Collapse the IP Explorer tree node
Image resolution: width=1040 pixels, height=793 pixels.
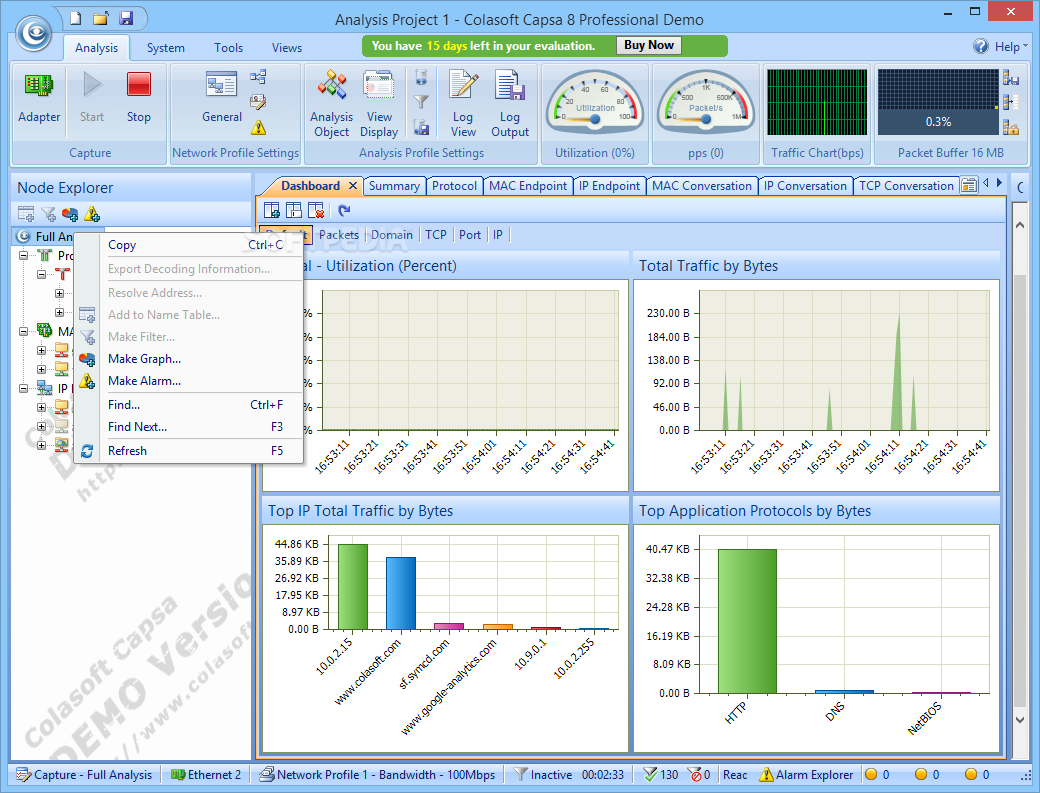click(23, 388)
